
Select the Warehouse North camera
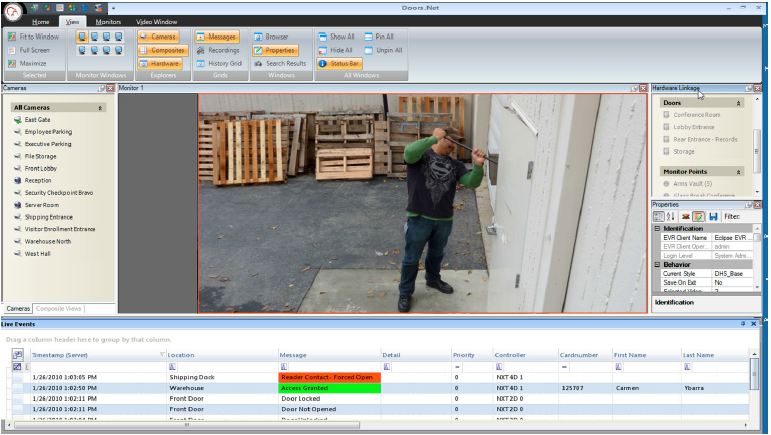click(x=43, y=241)
